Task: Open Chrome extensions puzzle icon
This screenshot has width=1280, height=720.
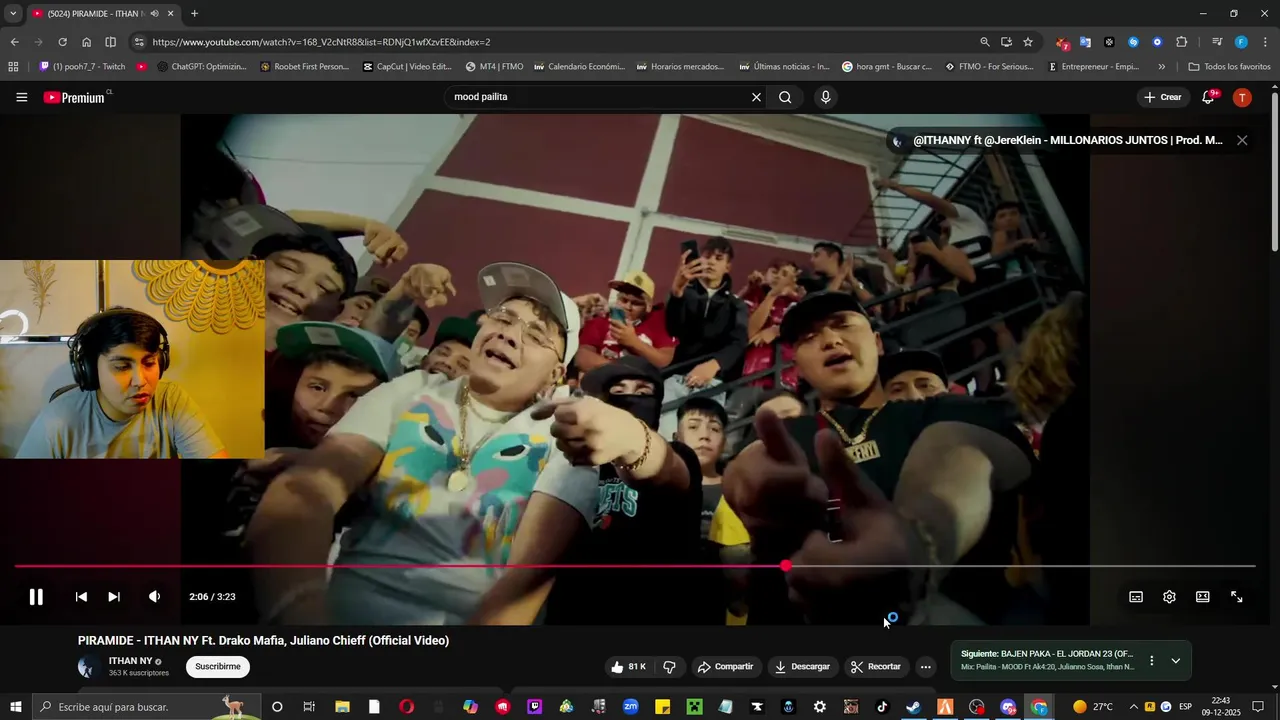Action: (1181, 42)
